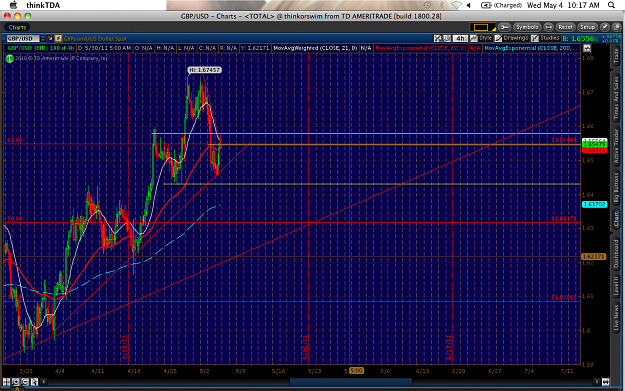
Task: Click the bottom-right corner scroll-to-end icon
Action: click(x=605, y=382)
